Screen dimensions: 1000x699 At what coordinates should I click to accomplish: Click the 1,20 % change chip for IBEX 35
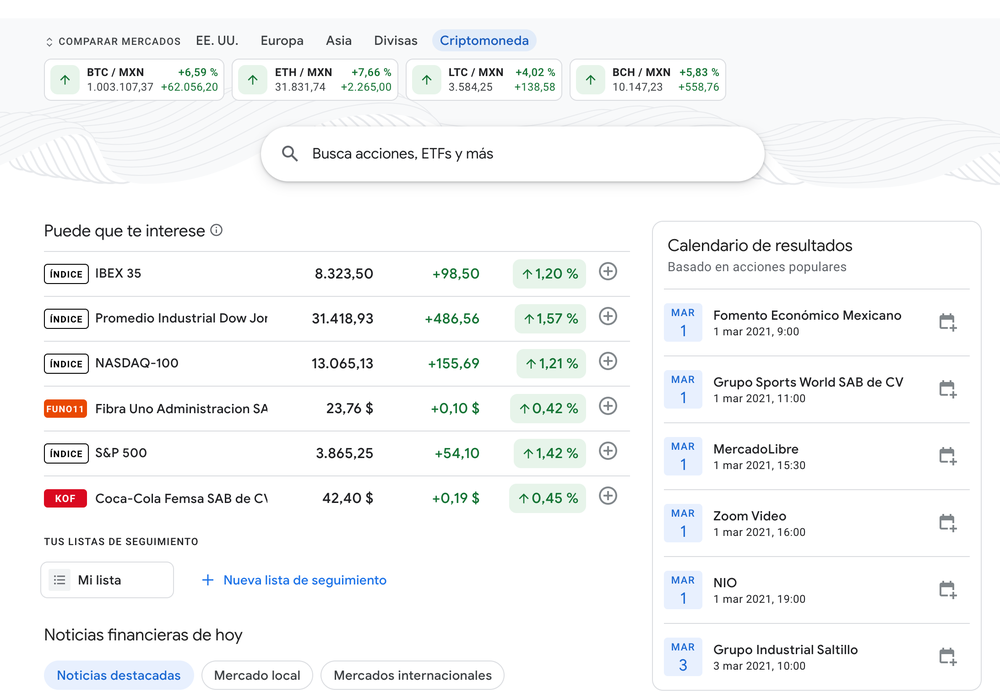point(549,274)
